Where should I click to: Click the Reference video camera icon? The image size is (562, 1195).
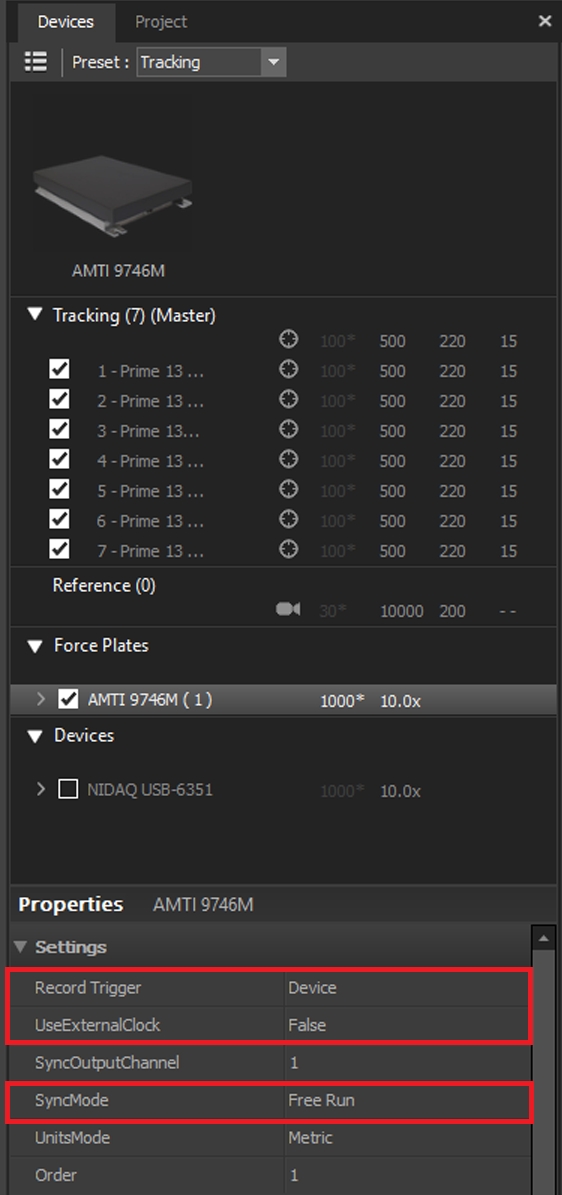287,610
